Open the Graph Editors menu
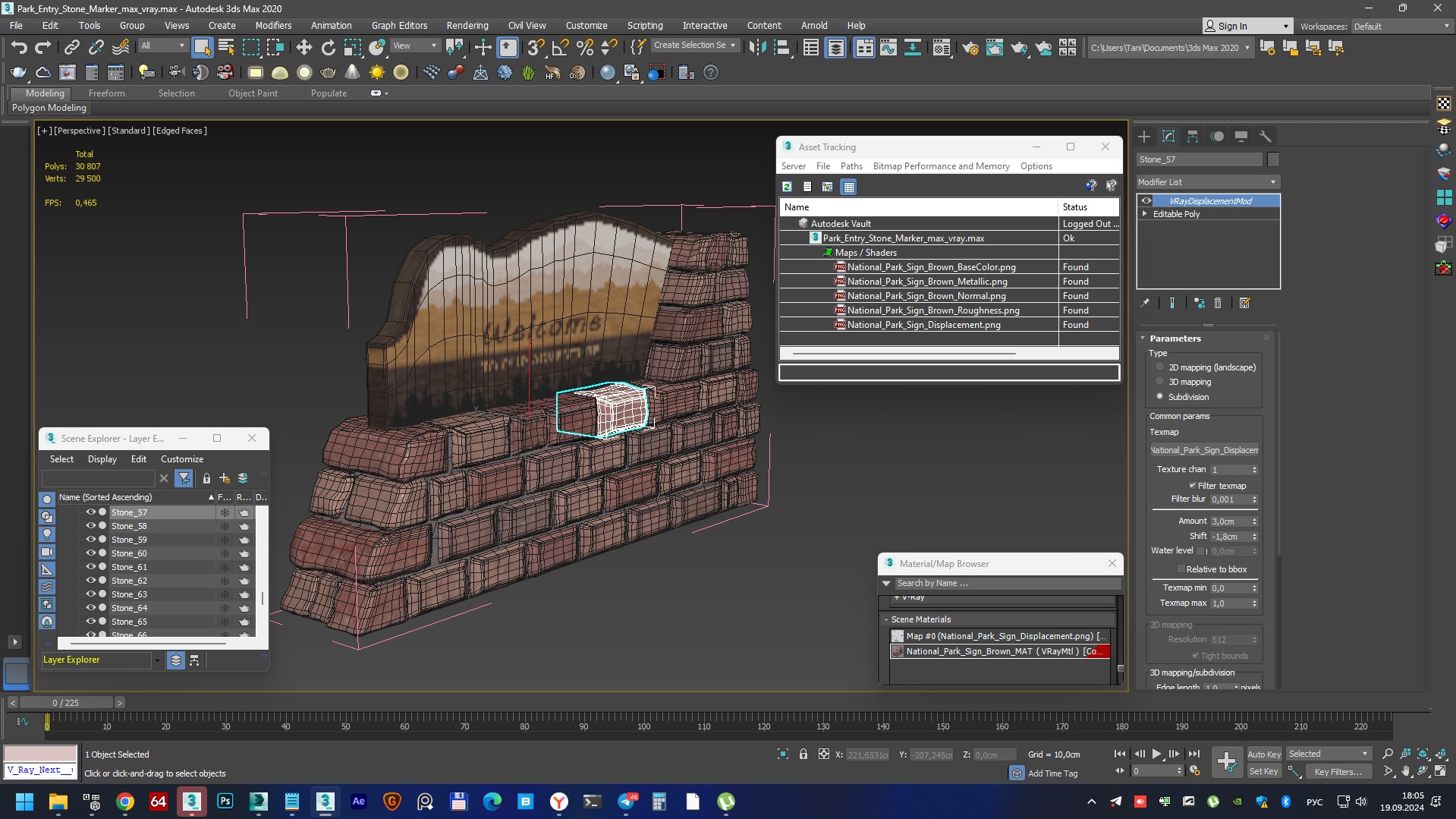Viewport: 1456px width, 819px height. coord(399,25)
